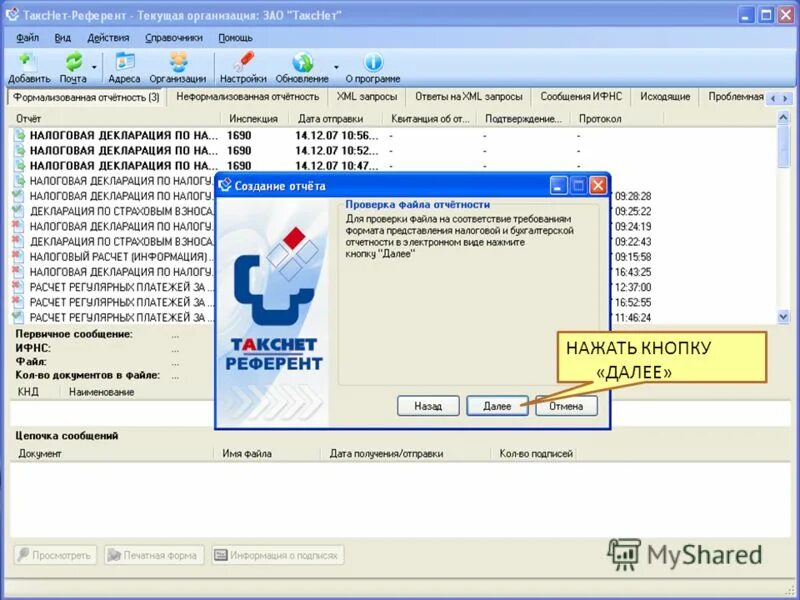Click the Отмена button in dialog

tap(566, 406)
